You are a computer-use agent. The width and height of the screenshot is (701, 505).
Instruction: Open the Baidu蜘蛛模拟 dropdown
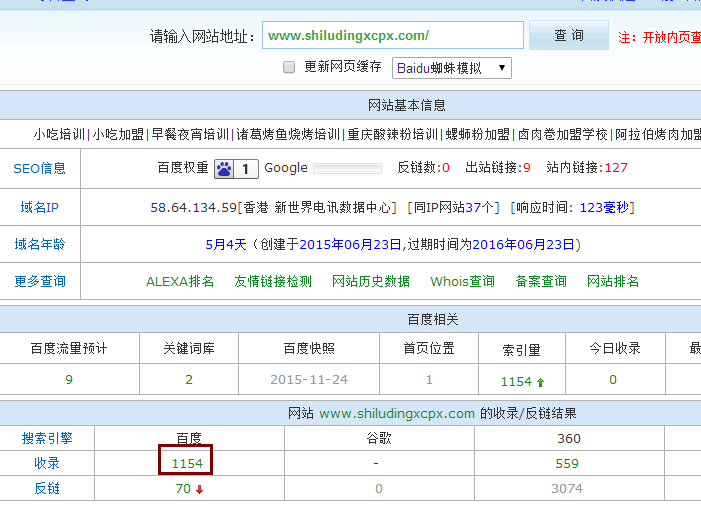click(452, 68)
